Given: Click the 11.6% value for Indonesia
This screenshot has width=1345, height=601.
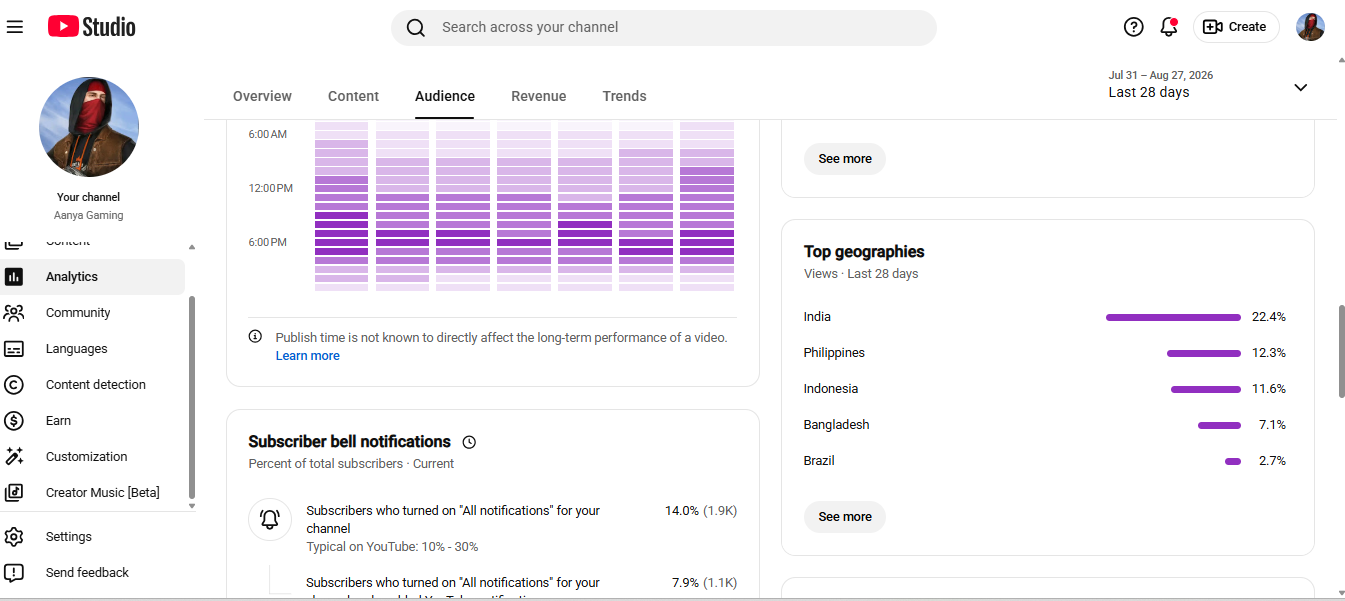Looking at the screenshot, I should (1269, 389).
